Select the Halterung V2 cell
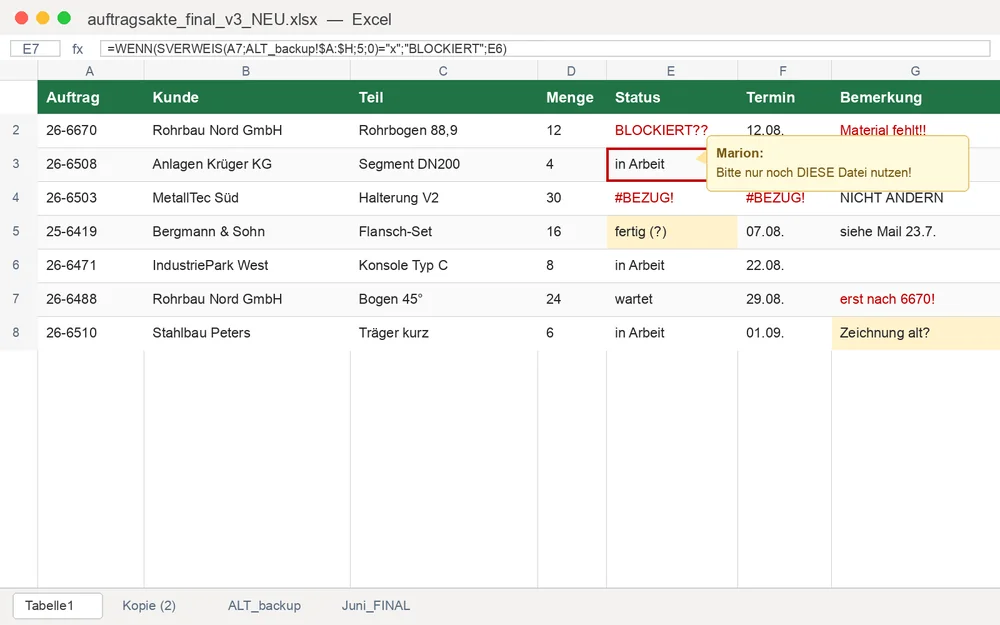The height and width of the screenshot is (625, 1000). coord(444,198)
